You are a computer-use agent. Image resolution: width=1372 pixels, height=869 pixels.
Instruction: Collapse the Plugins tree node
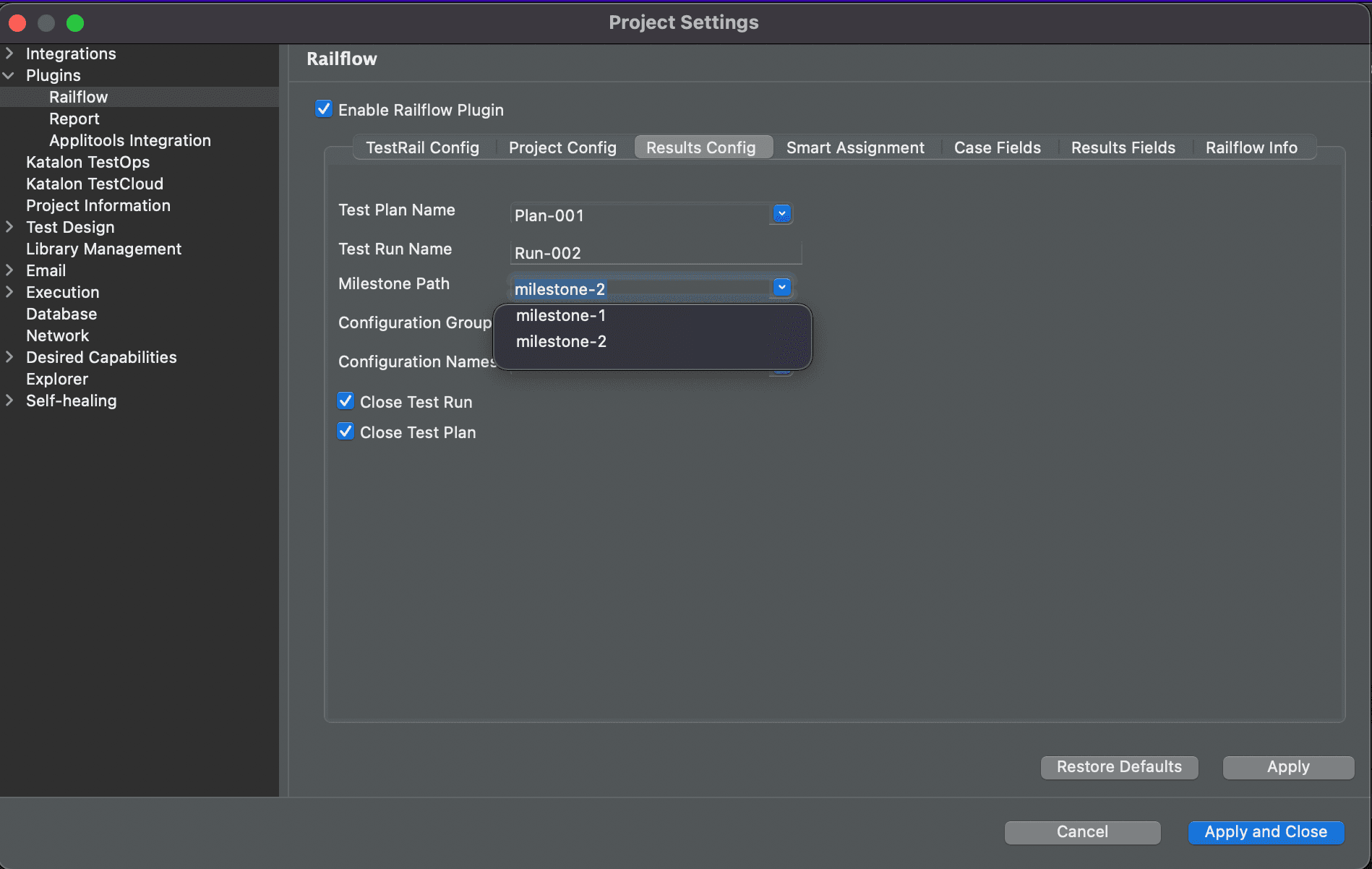pyautogui.click(x=9, y=75)
